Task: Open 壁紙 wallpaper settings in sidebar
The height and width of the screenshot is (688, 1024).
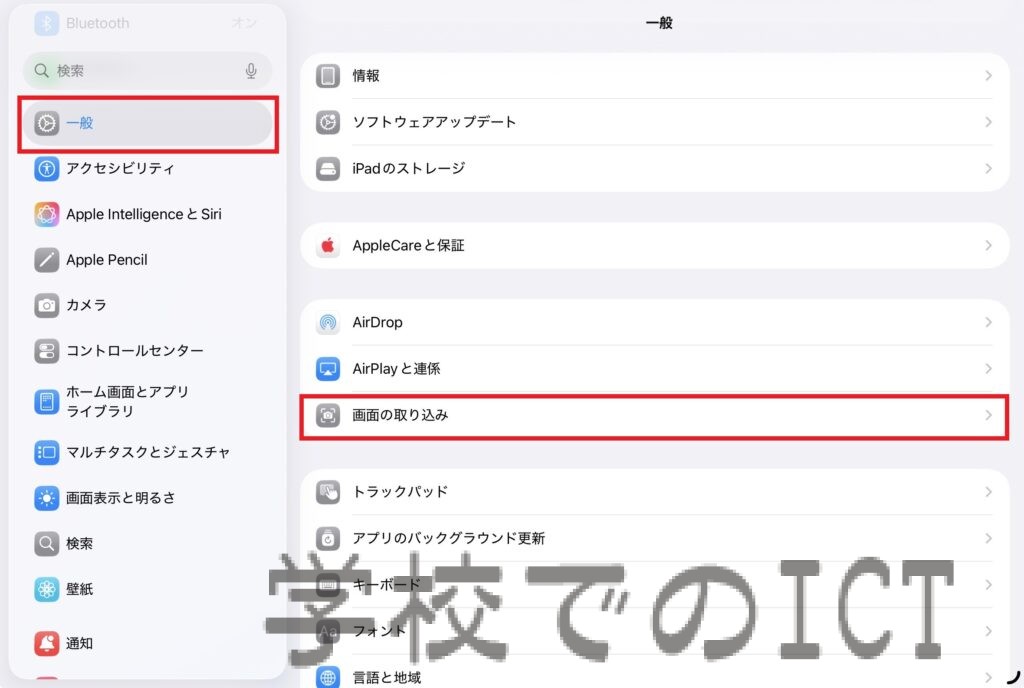Action: pyautogui.click(x=80, y=589)
